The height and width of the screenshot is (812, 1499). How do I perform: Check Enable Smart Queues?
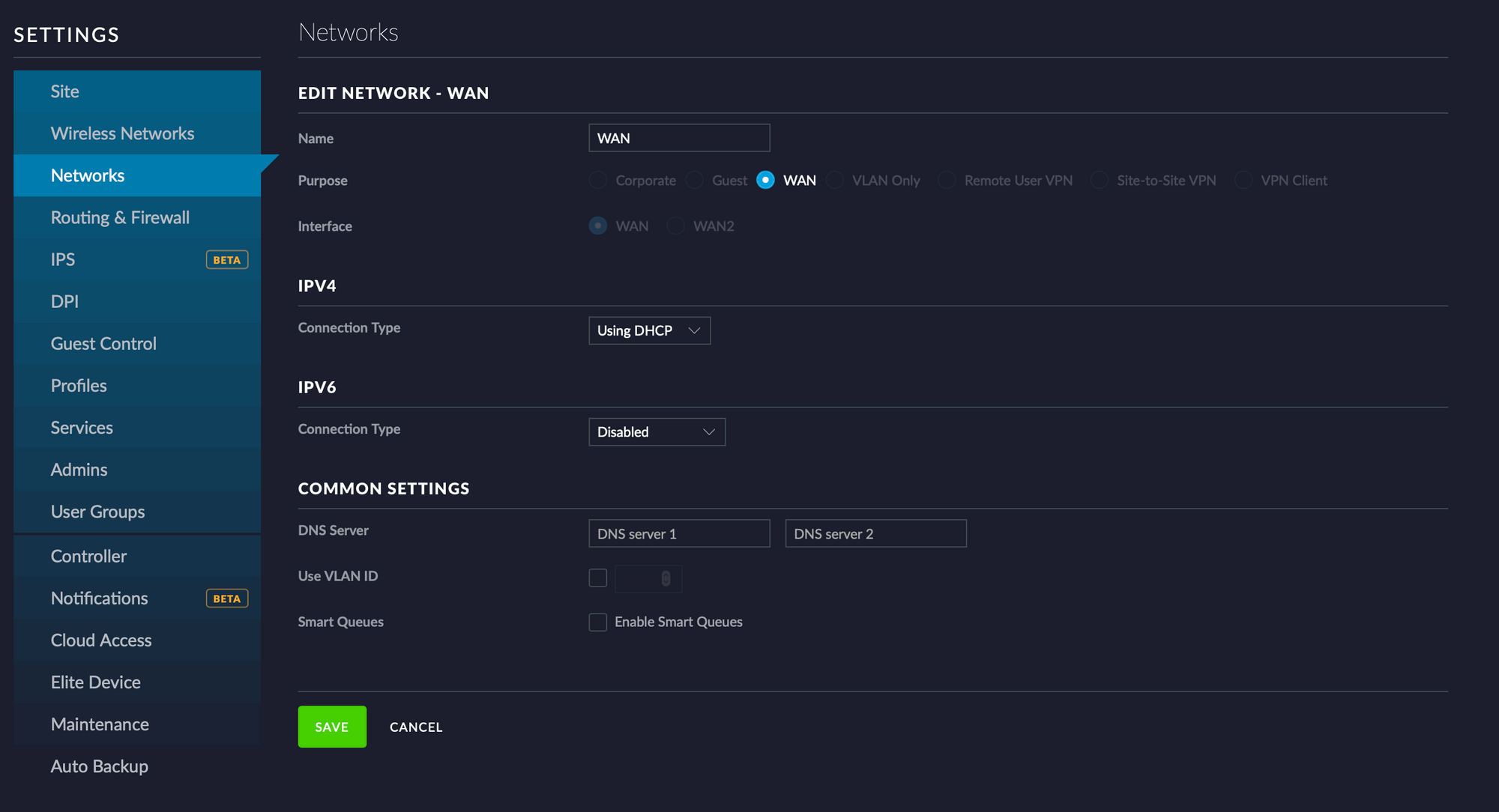click(597, 622)
